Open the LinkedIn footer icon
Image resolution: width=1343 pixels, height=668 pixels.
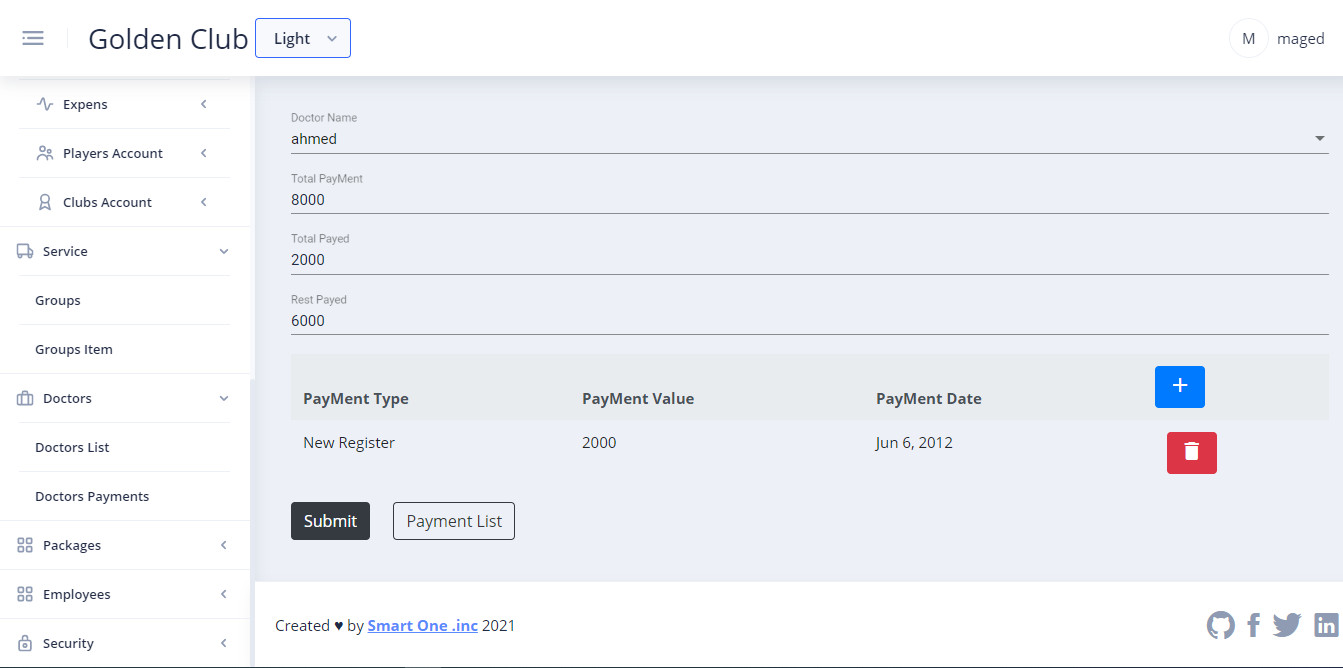tap(1326, 625)
